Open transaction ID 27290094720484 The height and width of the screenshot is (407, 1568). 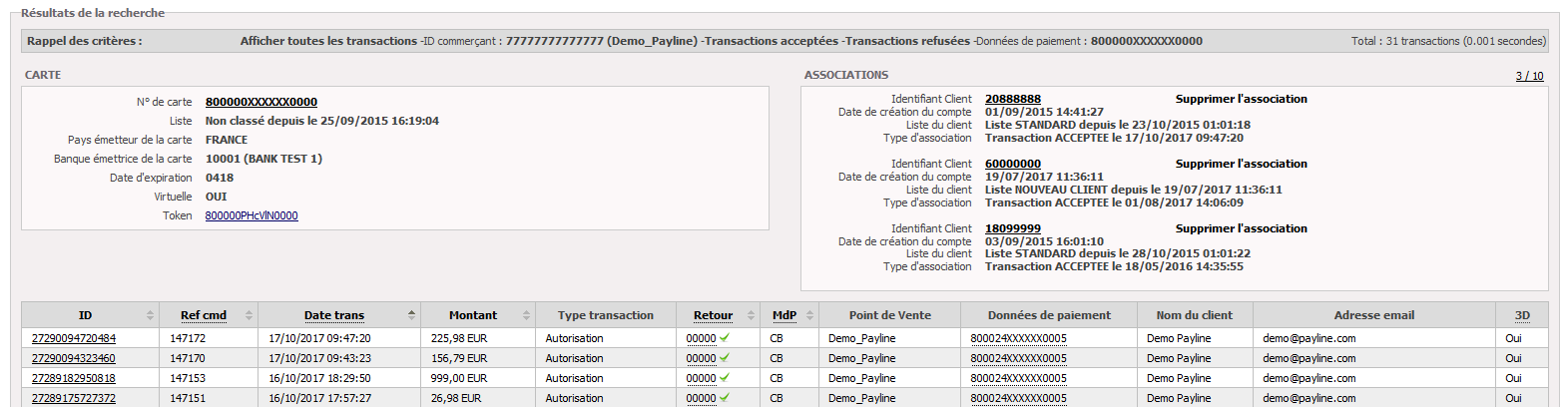tap(74, 338)
